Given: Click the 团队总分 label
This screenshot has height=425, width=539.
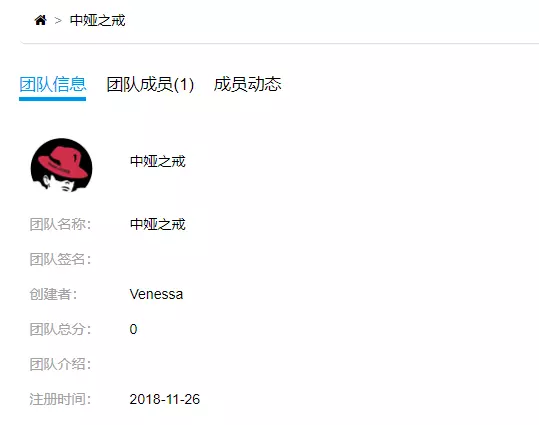Looking at the screenshot, I should click(60, 329).
